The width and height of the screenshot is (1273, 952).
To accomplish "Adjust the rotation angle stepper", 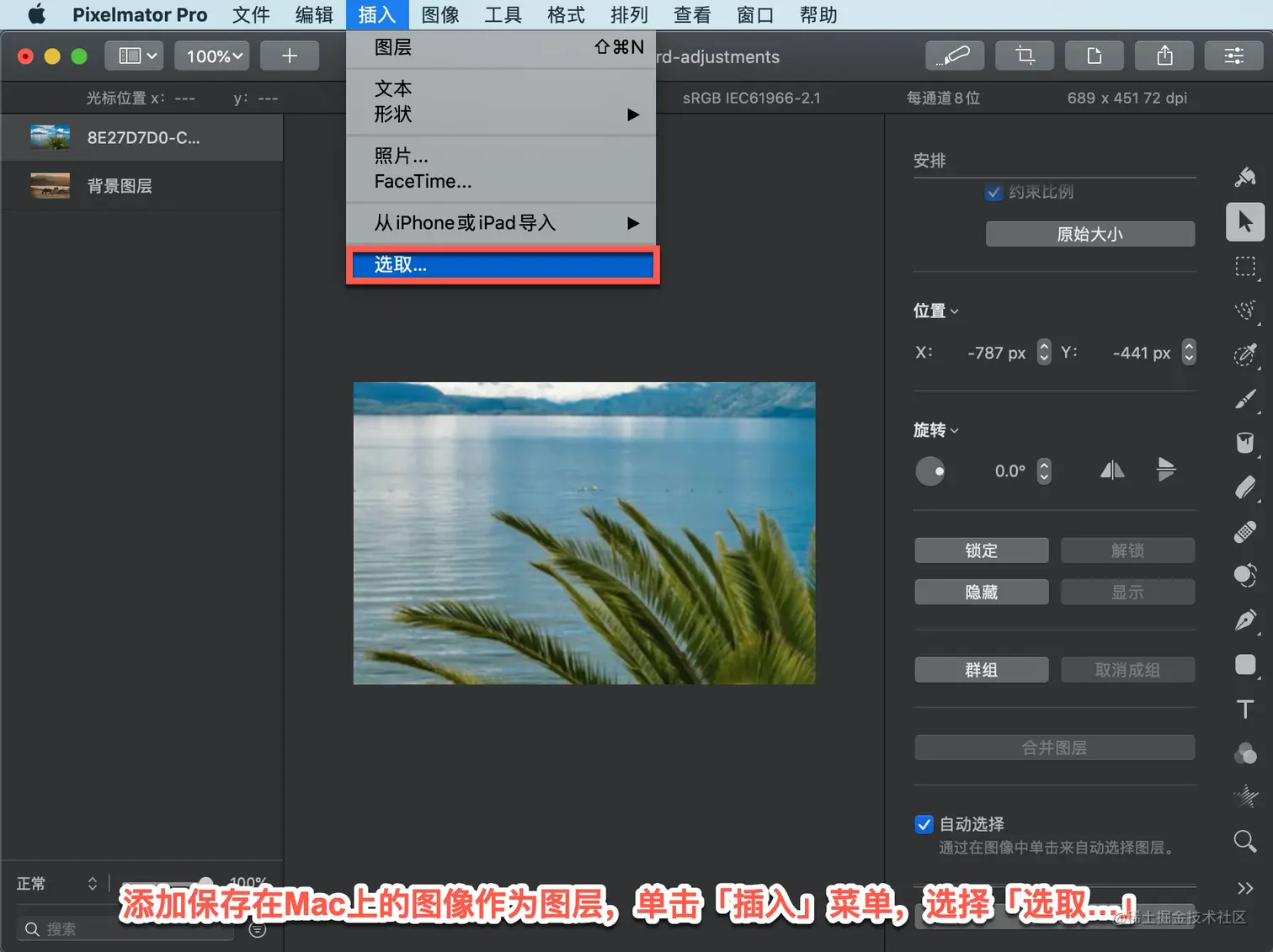I will tap(1044, 471).
